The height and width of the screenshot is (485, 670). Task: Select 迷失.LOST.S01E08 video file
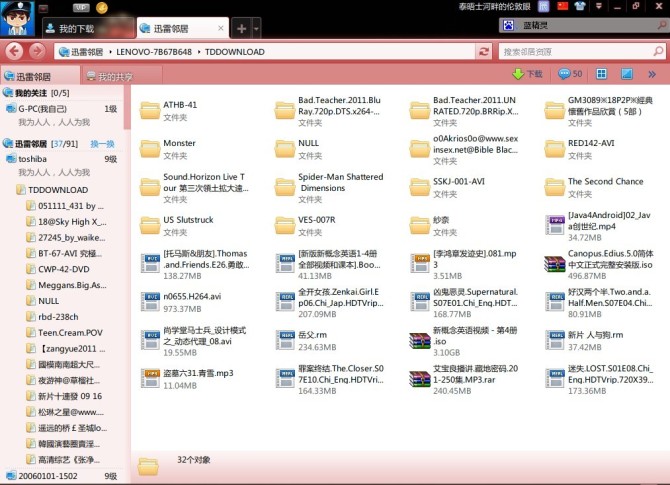[x=599, y=379]
